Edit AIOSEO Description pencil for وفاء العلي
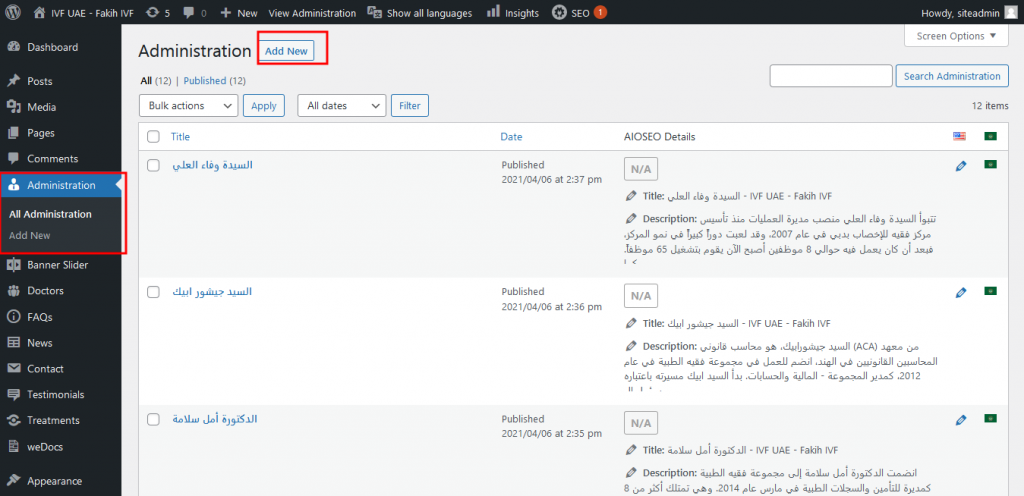Viewport: 1024px width, 496px height. (x=630, y=217)
